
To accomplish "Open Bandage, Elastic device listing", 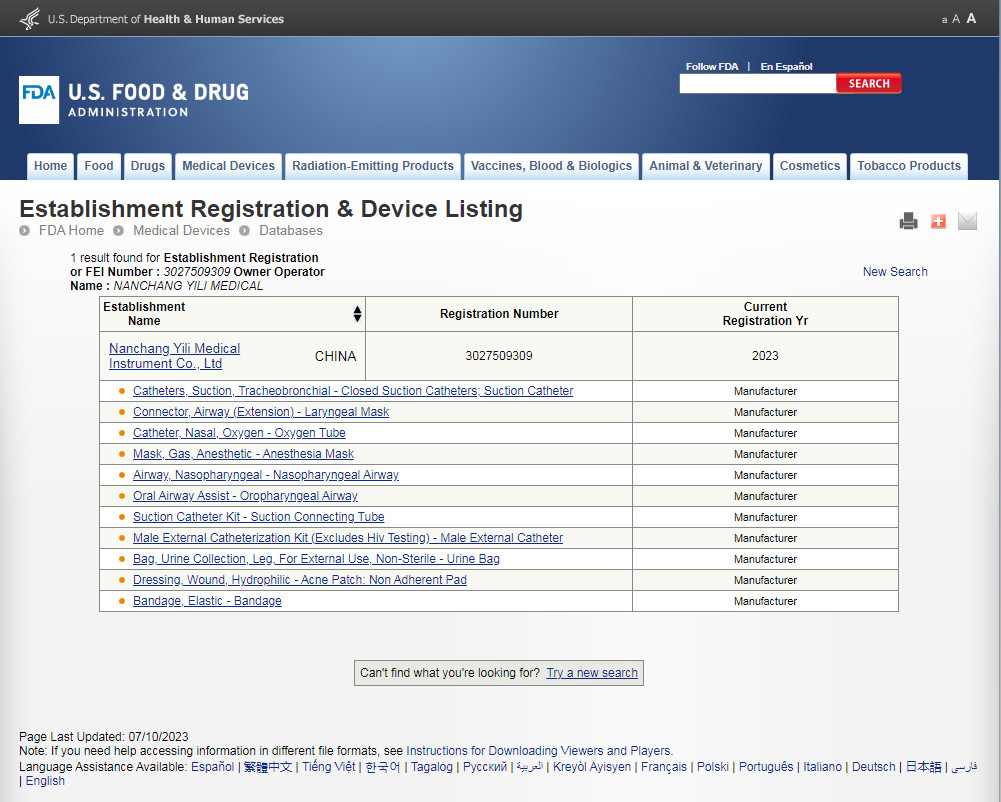I will click(x=207, y=601).
